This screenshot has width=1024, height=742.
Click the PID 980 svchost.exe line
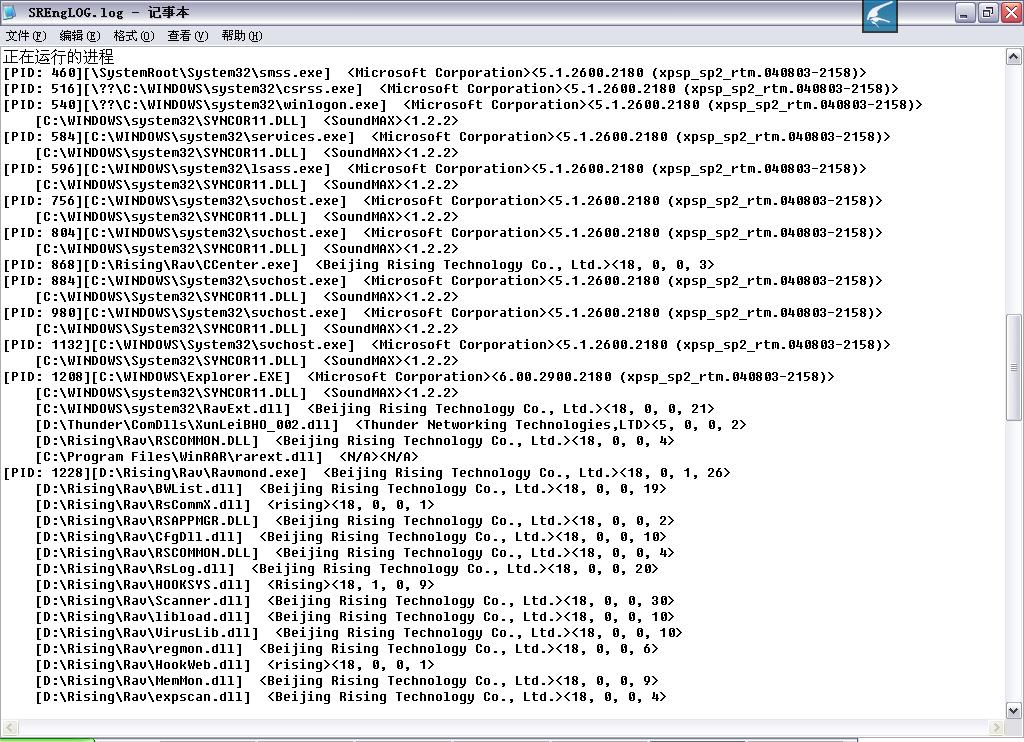coord(443,313)
